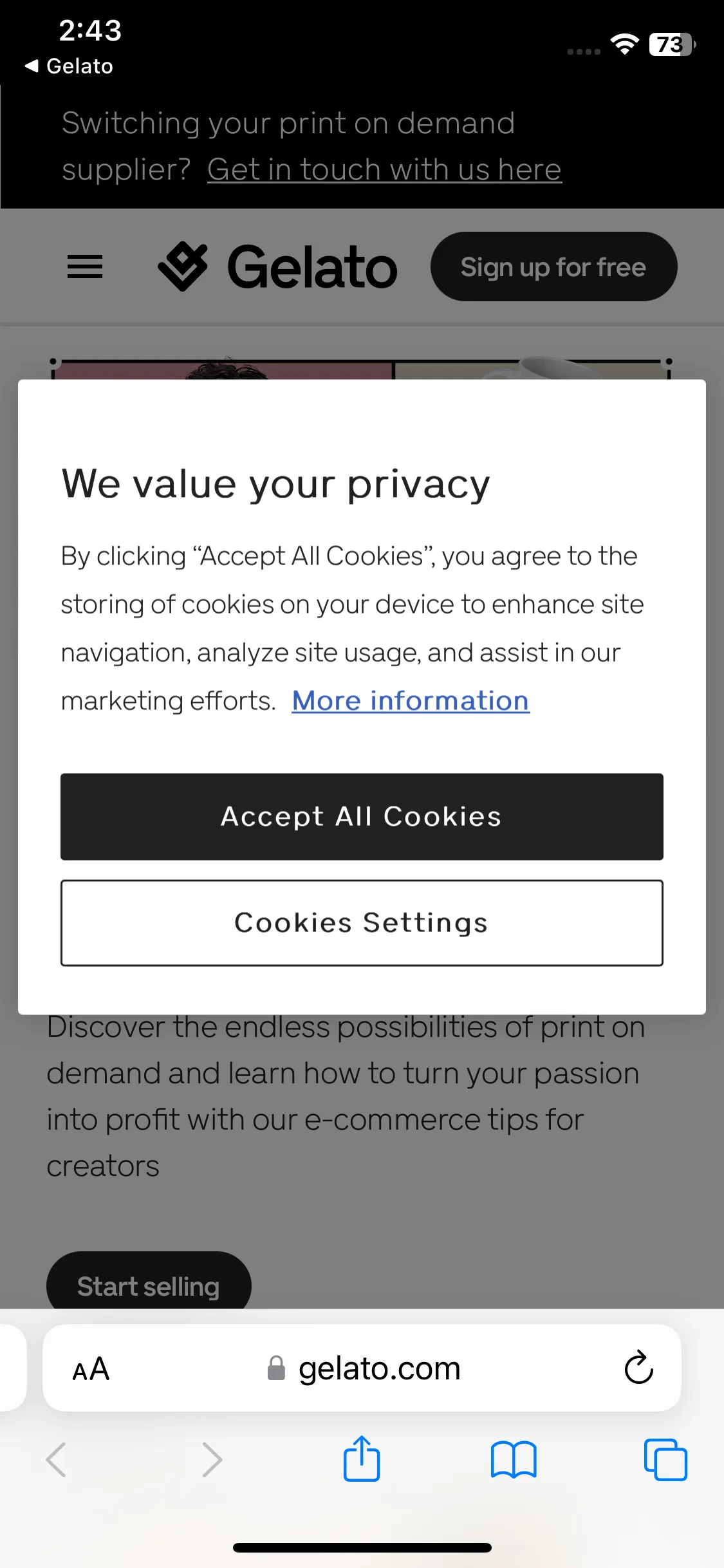Open the hamburger navigation menu
The height and width of the screenshot is (1568, 724).
85,266
